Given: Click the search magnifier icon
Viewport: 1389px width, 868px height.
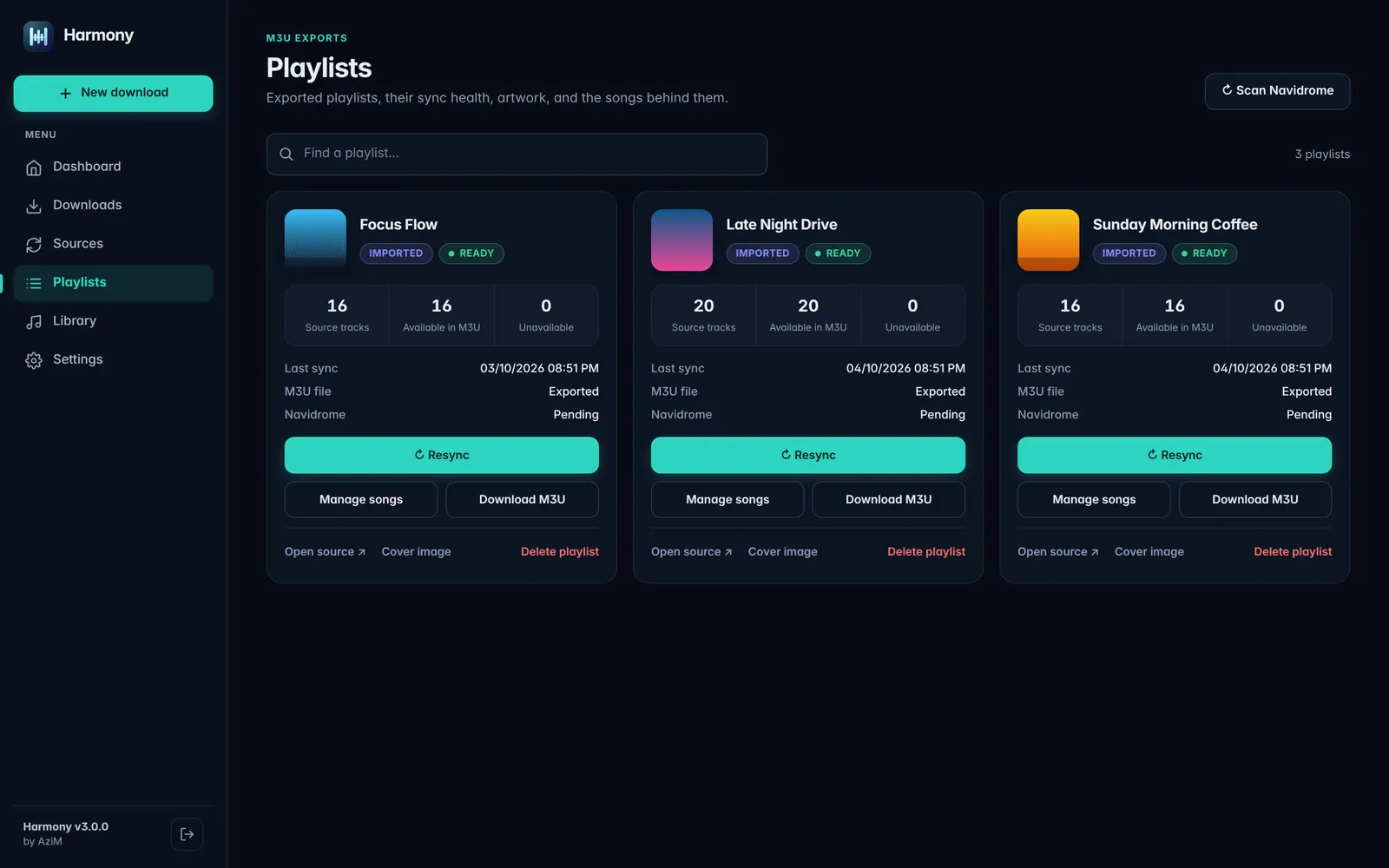Looking at the screenshot, I should [x=286, y=154].
